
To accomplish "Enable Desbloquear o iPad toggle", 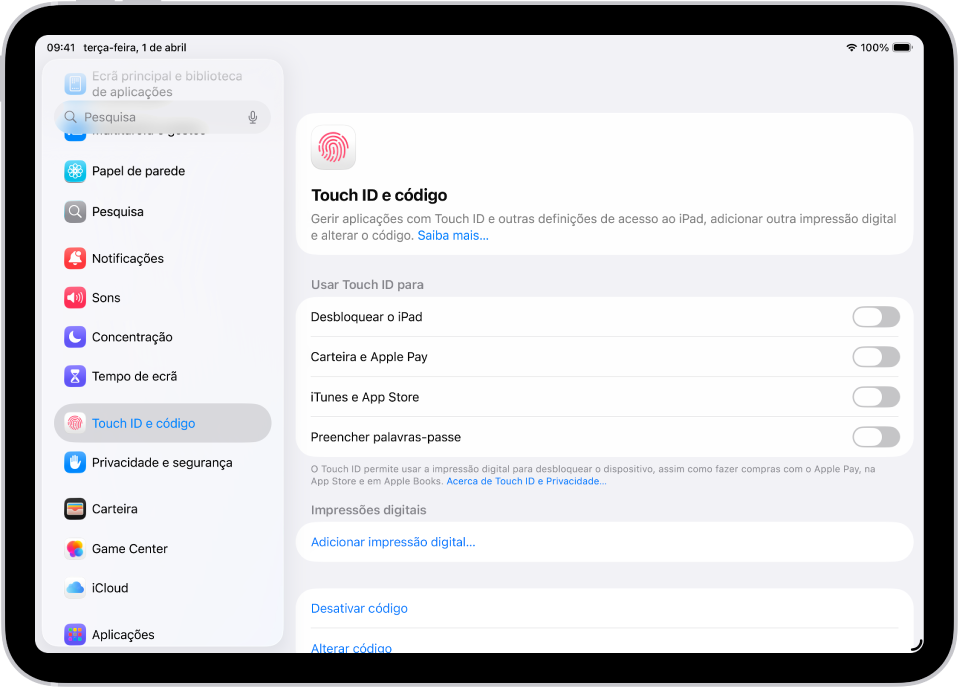I will pos(876,317).
